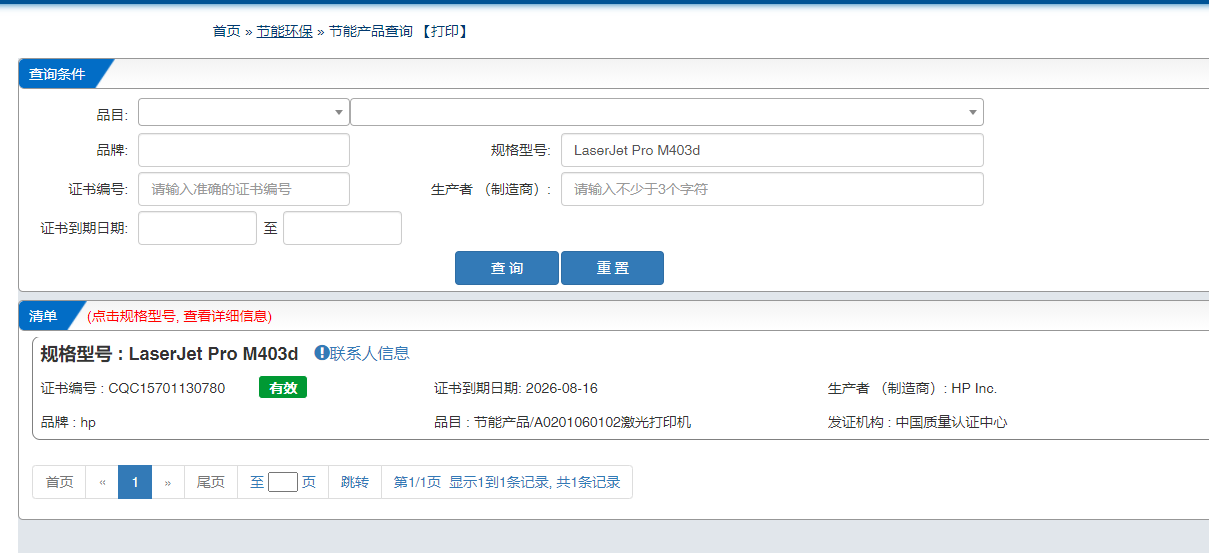Viewport: 1209px width, 553px height.
Task: Click 节能产品/A0201060102激光打印机 category text
Action: [582, 422]
